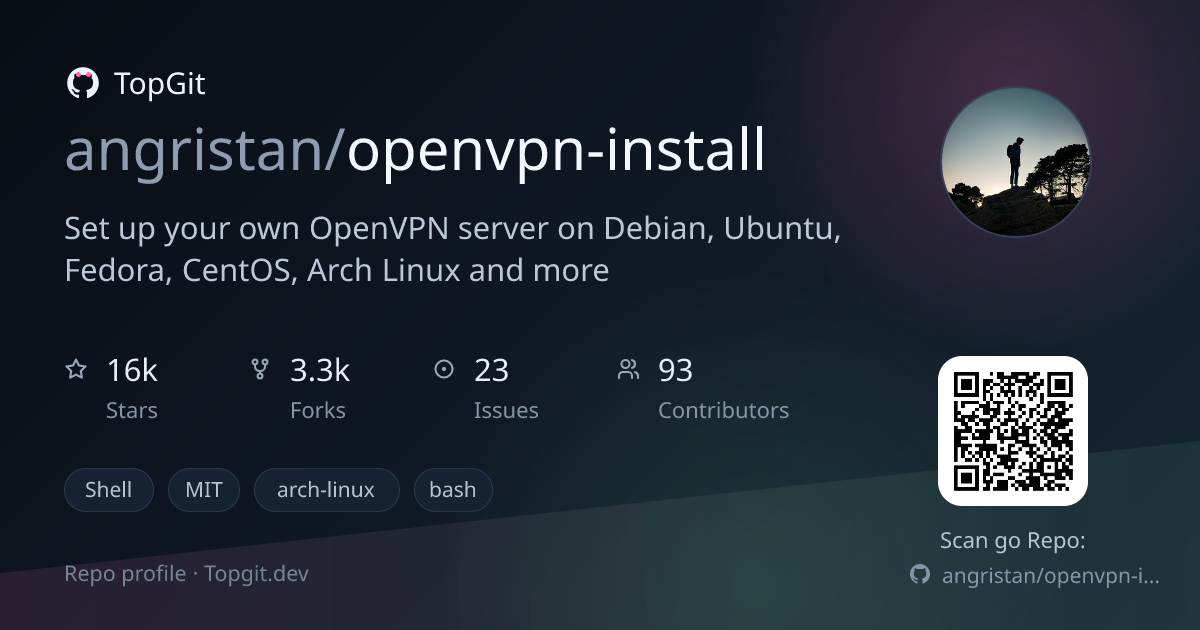Image resolution: width=1200 pixels, height=630 pixels.
Task: Click the openvpn-install repo name
Action: pyautogui.click(x=555, y=150)
